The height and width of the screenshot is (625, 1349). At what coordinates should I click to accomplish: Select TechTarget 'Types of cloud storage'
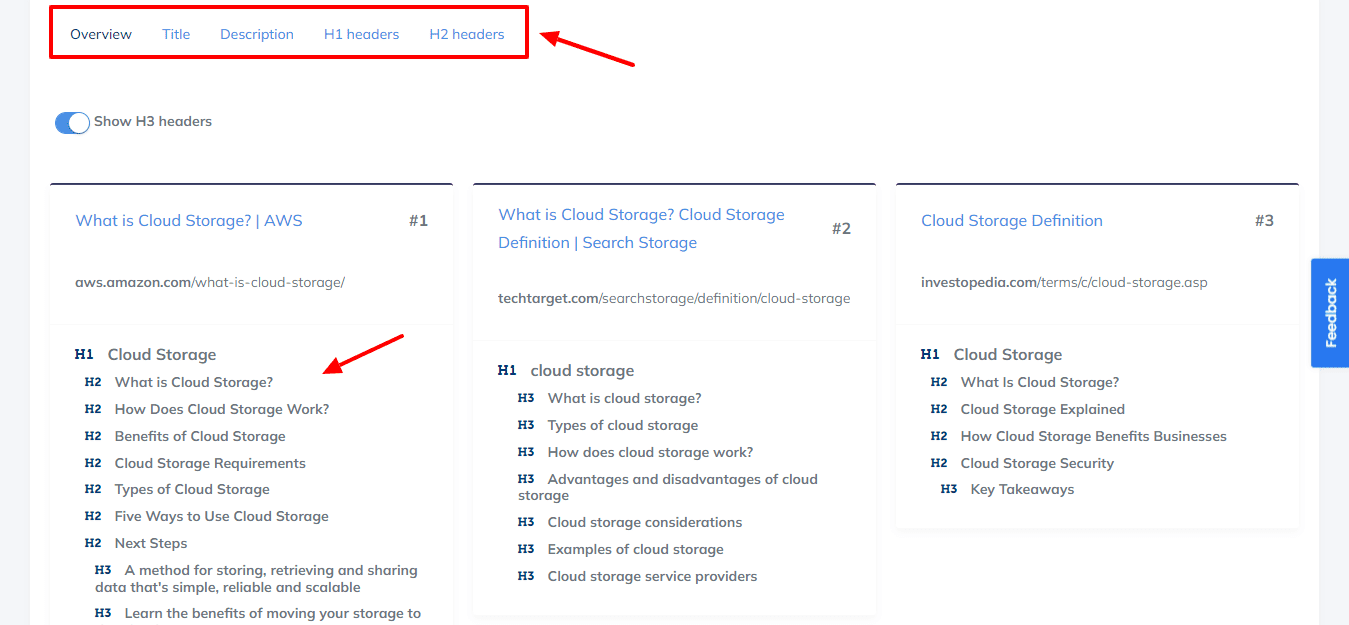[x=623, y=425]
